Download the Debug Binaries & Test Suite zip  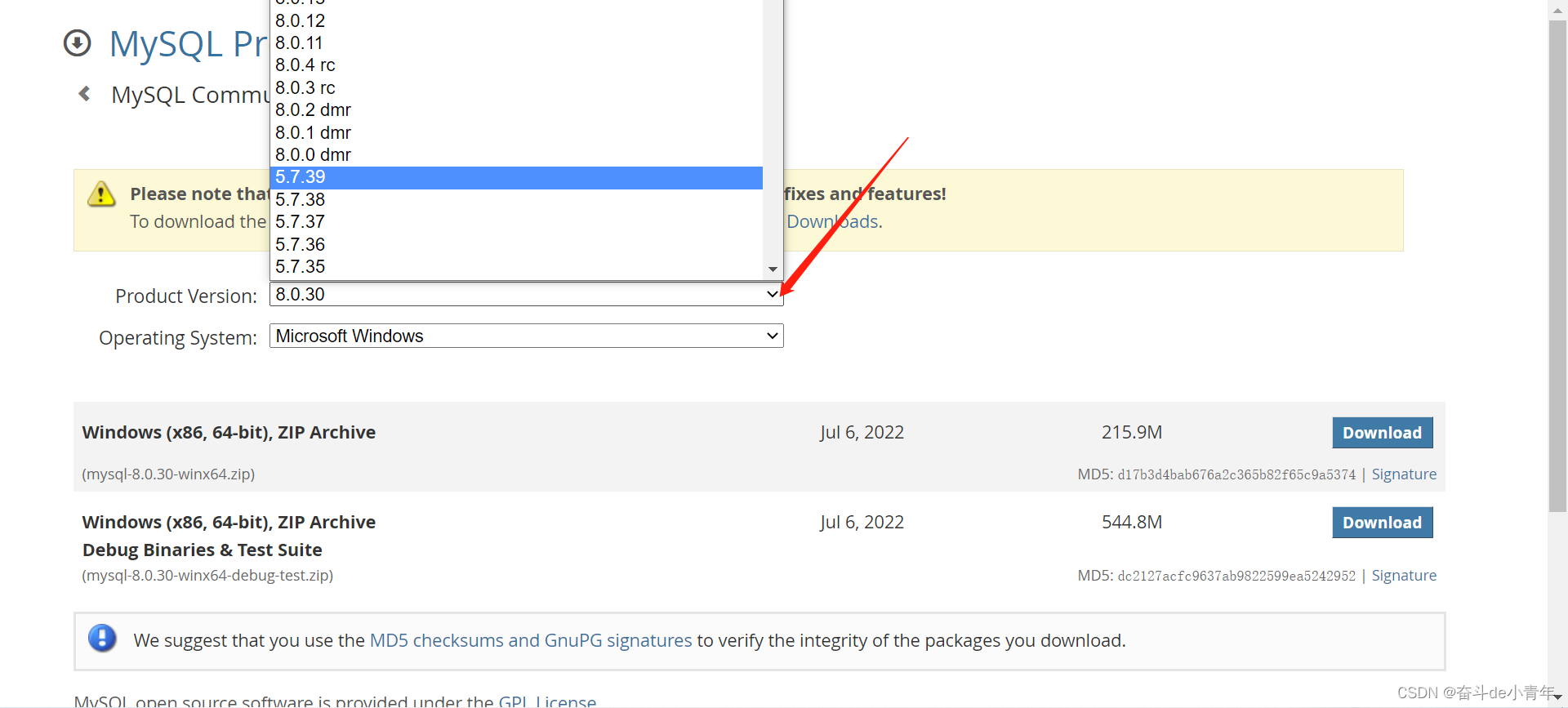click(1382, 523)
